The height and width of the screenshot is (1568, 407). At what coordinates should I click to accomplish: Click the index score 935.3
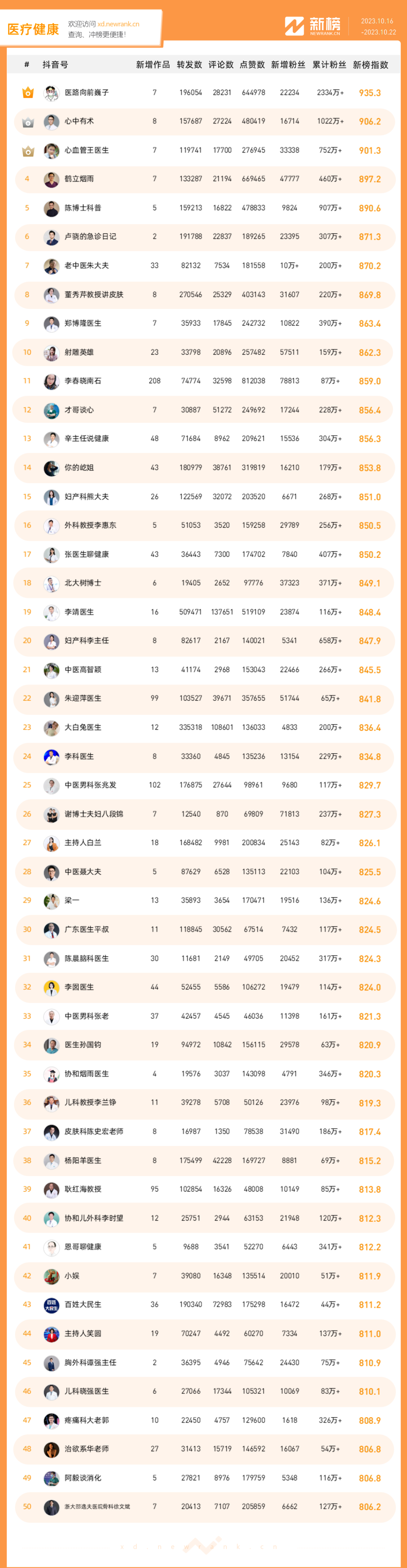click(x=370, y=93)
